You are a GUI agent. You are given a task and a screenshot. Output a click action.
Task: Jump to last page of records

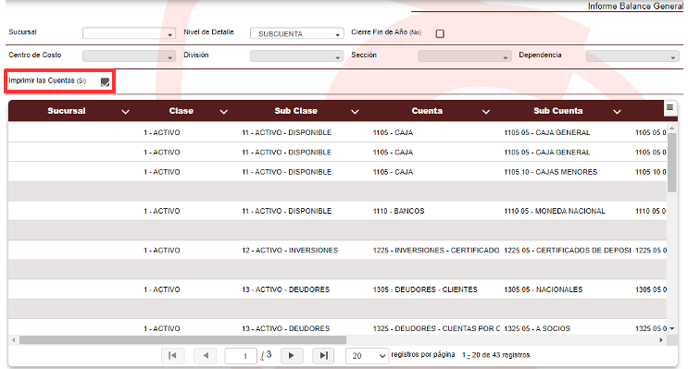pyautogui.click(x=323, y=355)
